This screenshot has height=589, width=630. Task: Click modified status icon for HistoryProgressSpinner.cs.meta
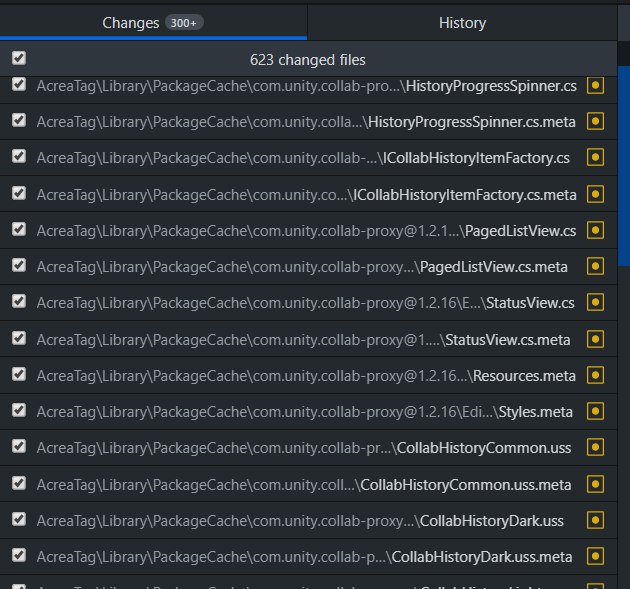pyautogui.click(x=595, y=121)
